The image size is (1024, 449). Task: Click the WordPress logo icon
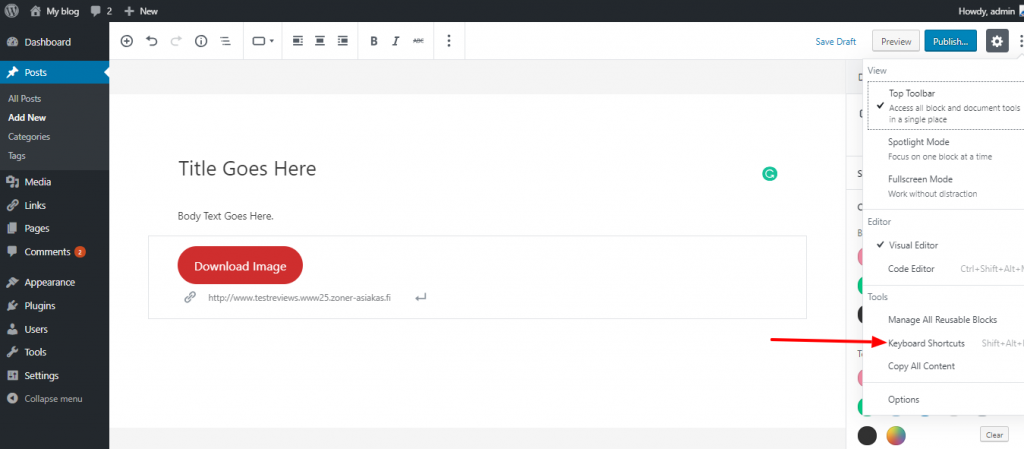pyautogui.click(x=12, y=10)
